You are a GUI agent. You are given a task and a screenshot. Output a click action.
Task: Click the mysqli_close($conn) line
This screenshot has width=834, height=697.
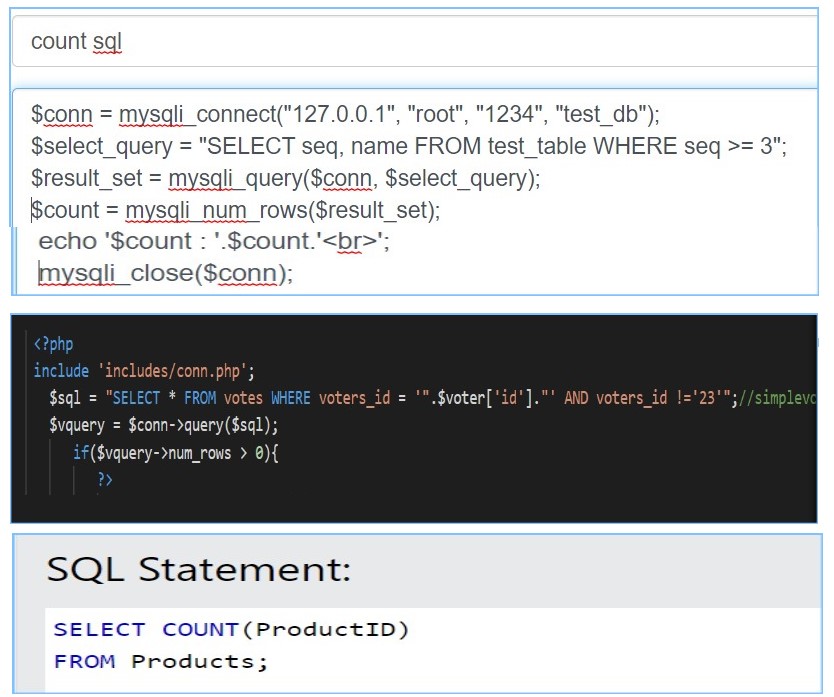tap(166, 273)
